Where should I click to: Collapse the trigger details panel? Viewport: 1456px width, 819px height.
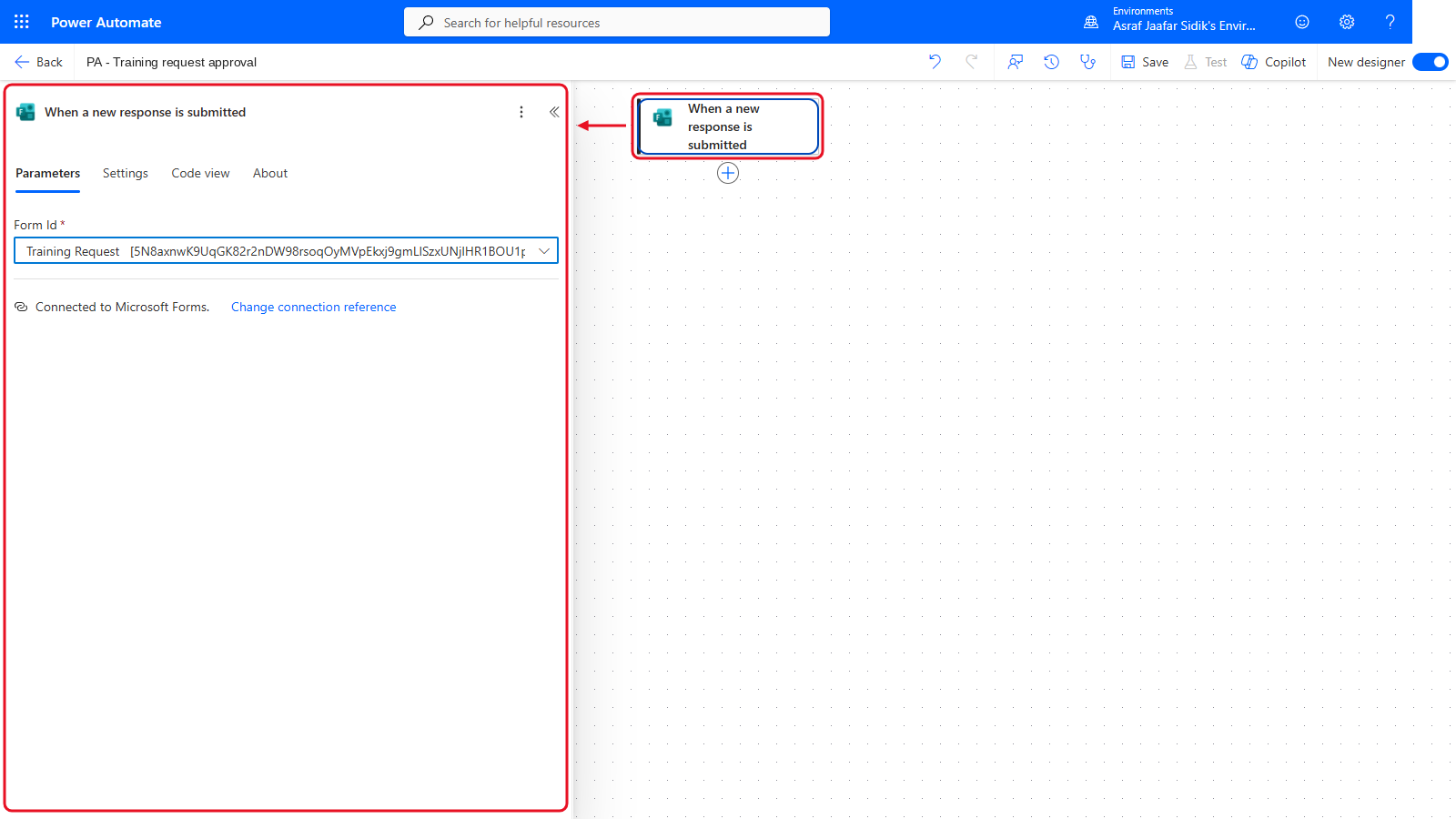[x=554, y=112]
